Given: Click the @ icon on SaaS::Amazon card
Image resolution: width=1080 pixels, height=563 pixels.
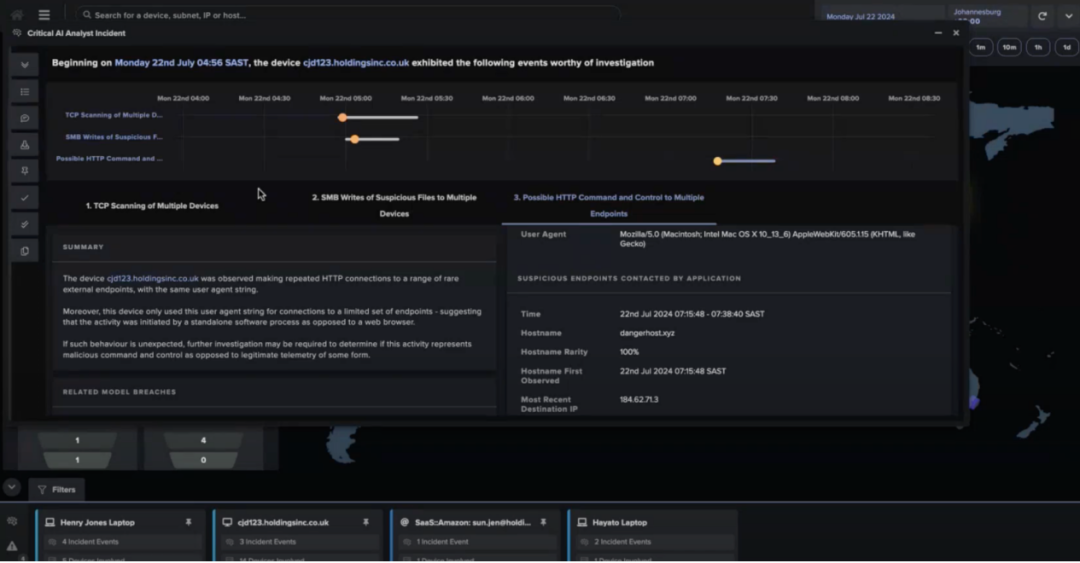Looking at the screenshot, I should coord(405,523).
